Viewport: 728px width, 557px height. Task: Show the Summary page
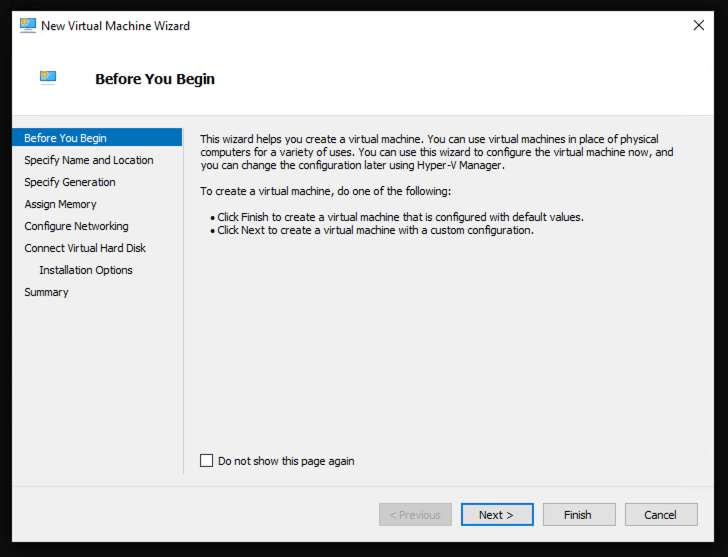(x=46, y=292)
